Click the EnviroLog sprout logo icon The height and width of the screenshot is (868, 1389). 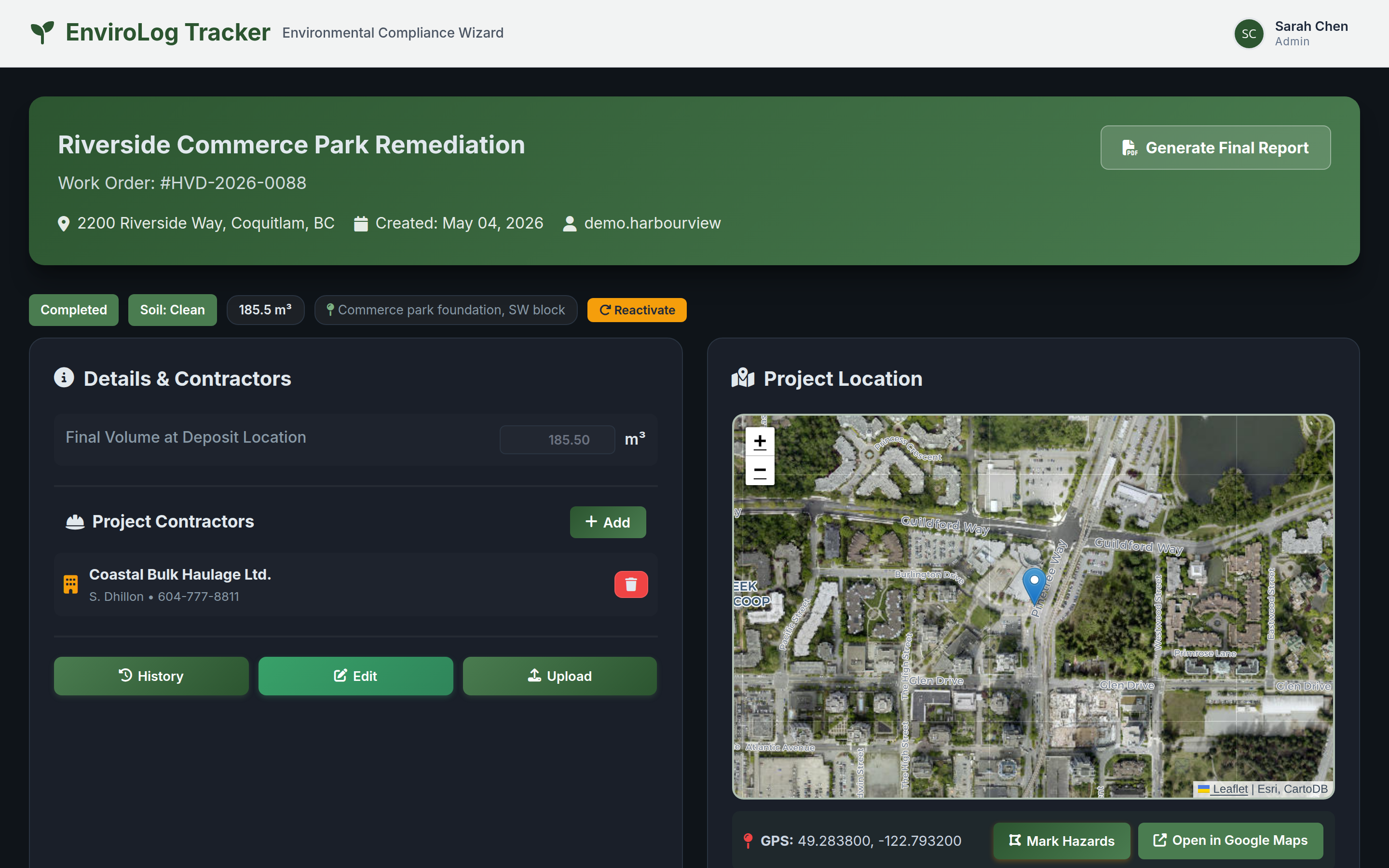(42, 33)
